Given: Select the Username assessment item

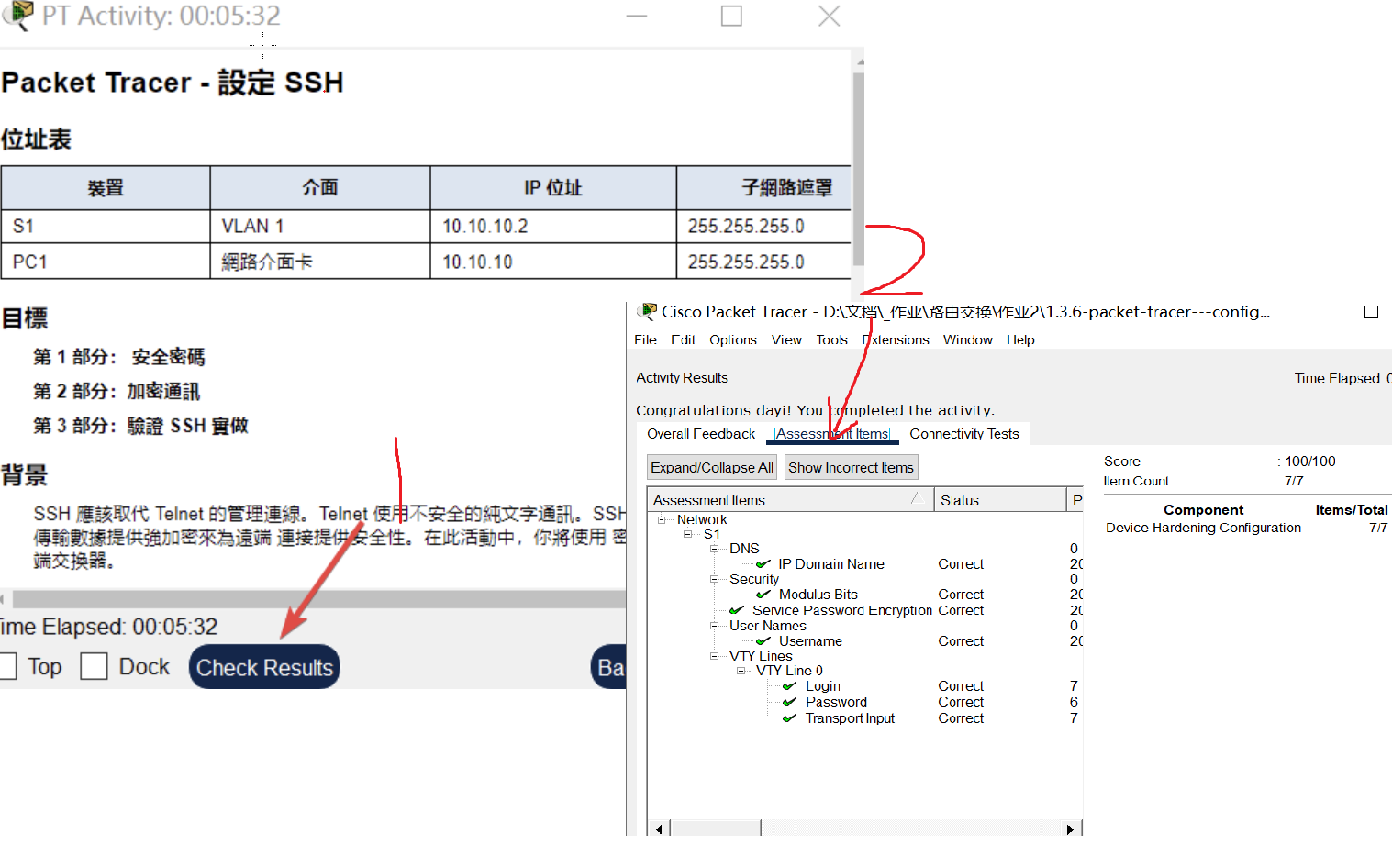Looking at the screenshot, I should pyautogui.click(x=810, y=641).
